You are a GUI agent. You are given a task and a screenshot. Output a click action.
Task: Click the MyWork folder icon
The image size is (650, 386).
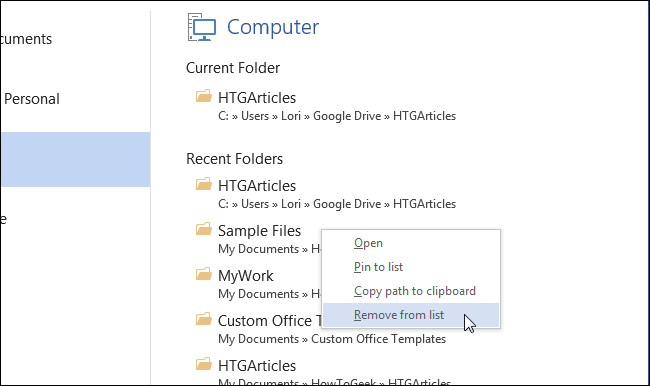pyautogui.click(x=204, y=274)
